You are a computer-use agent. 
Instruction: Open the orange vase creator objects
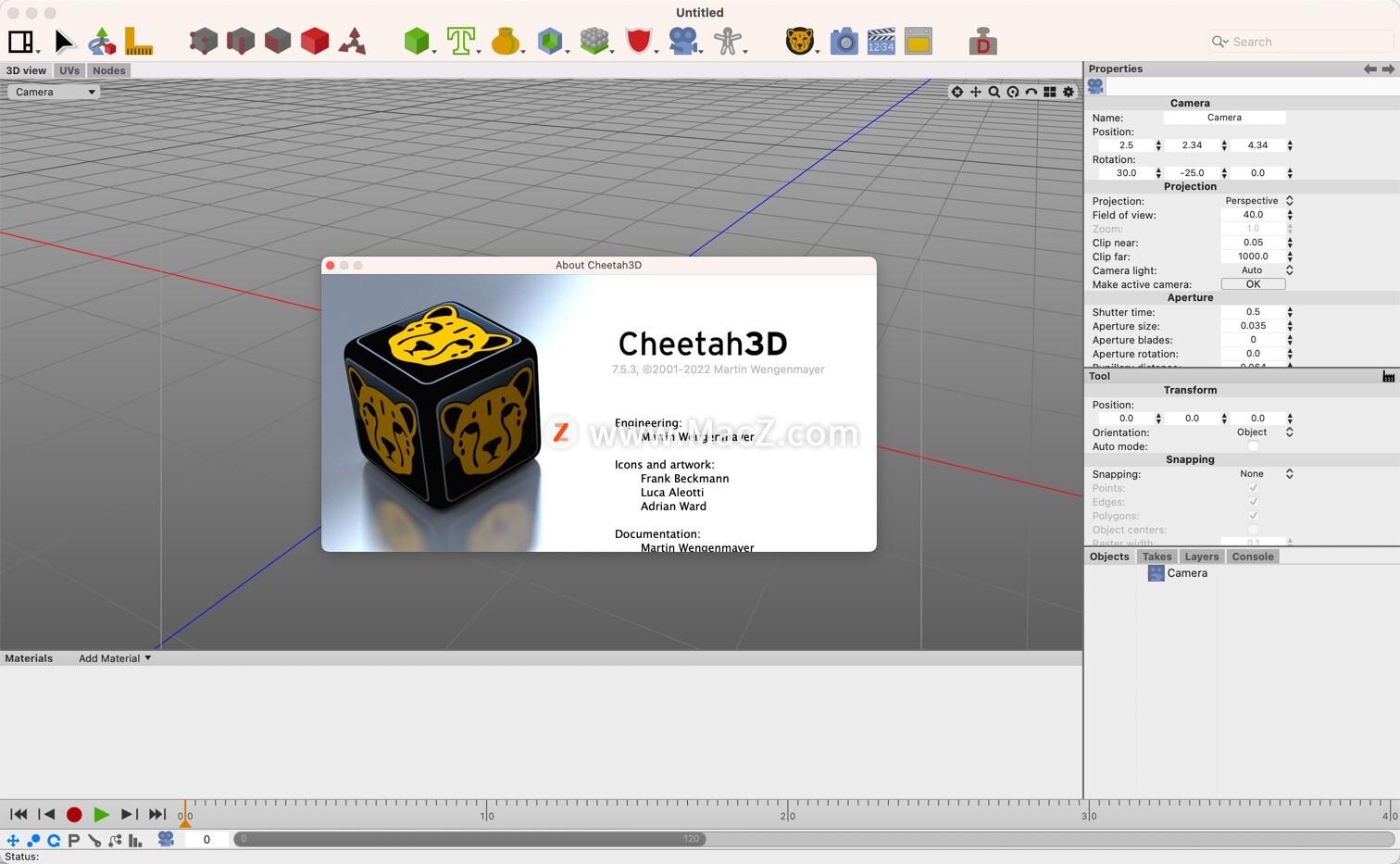click(x=505, y=41)
